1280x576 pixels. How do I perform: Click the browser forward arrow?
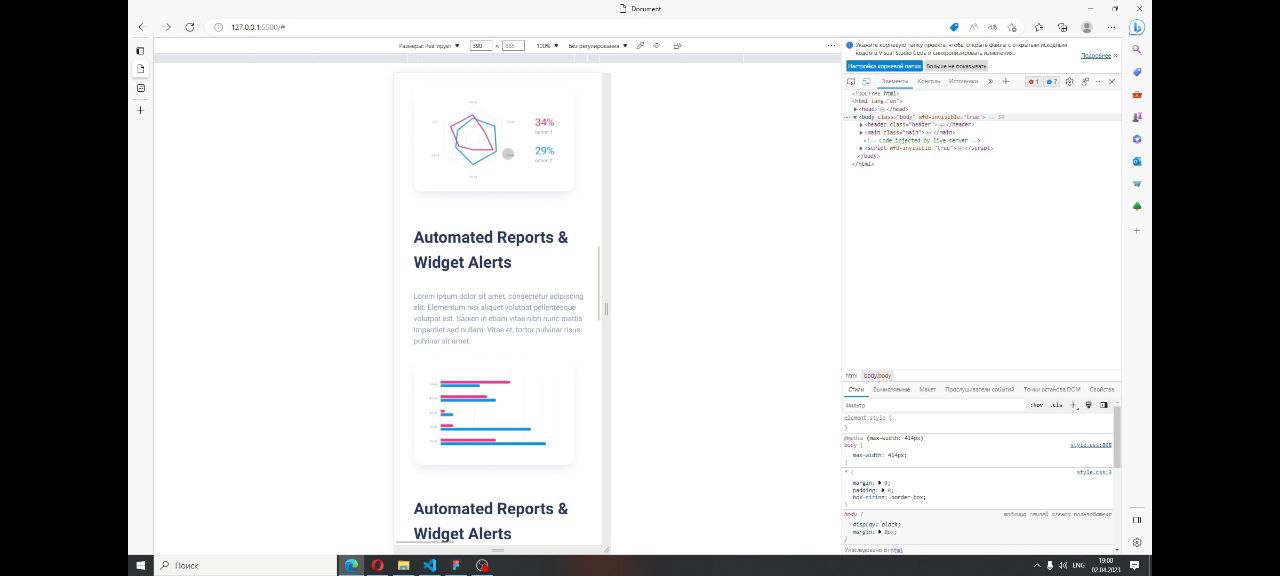(166, 27)
